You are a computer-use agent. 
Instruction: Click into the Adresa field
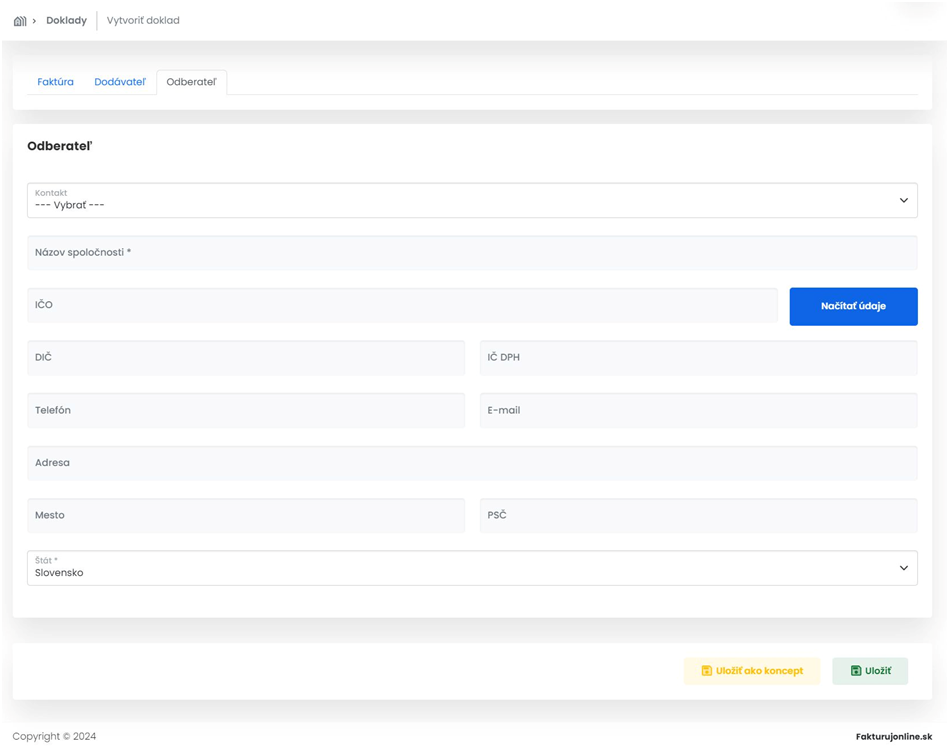(x=472, y=463)
